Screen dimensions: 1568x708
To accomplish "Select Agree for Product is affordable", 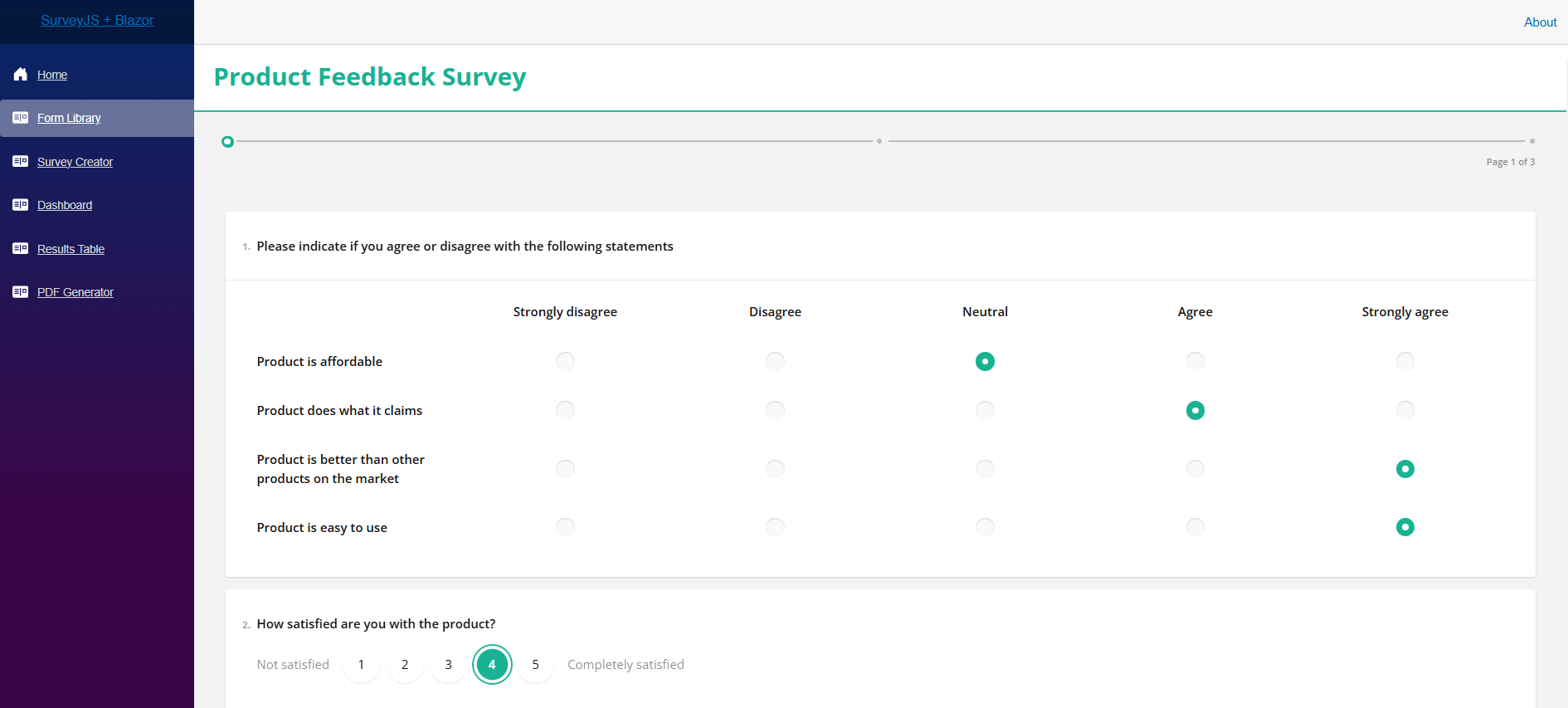I will pos(1195,361).
